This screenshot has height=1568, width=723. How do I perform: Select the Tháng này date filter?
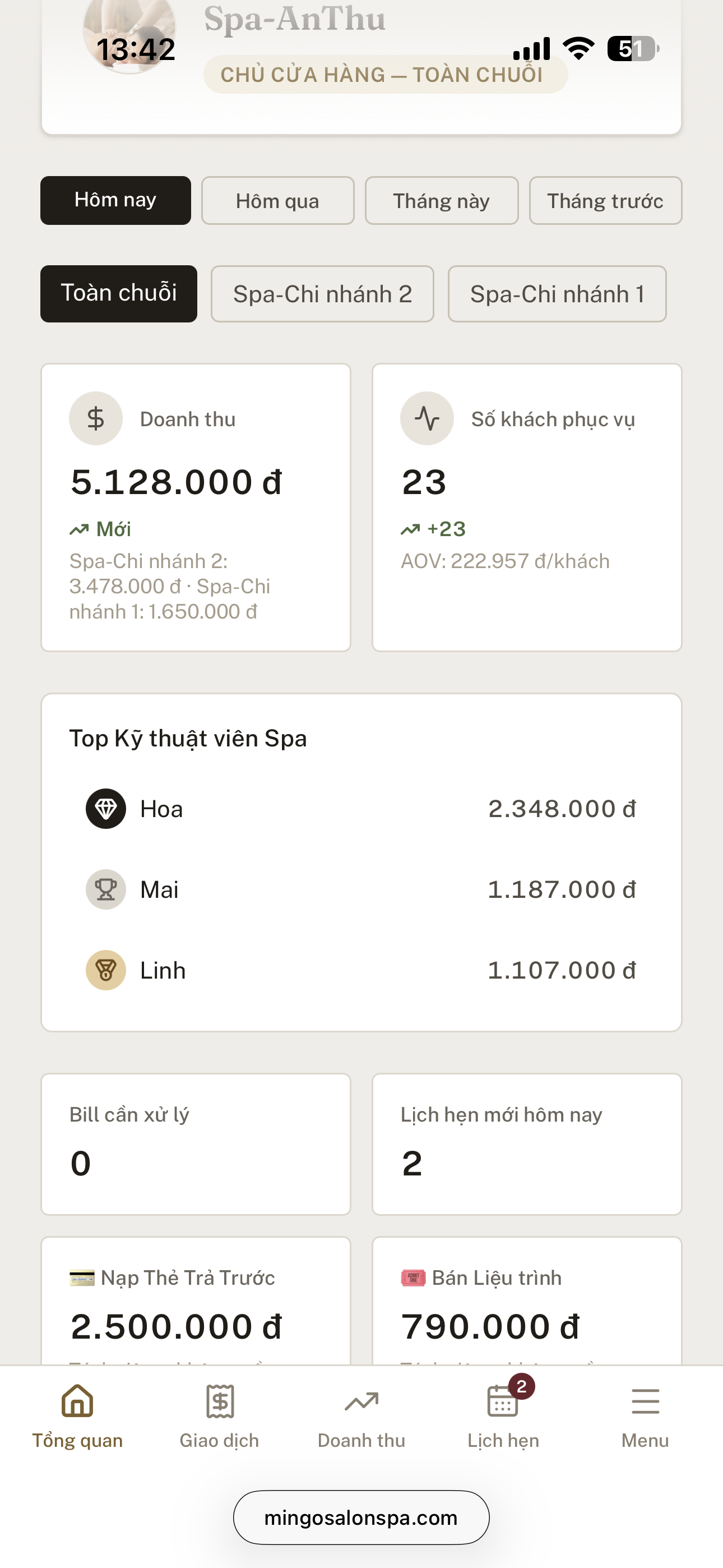pyautogui.click(x=442, y=201)
